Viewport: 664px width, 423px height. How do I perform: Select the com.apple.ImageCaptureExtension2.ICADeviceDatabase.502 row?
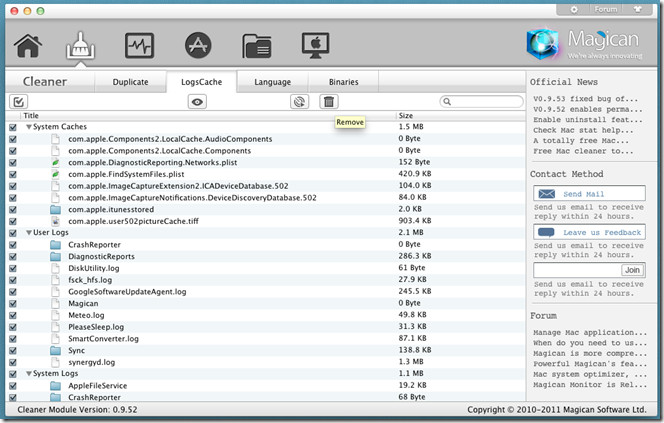pyautogui.click(x=266, y=186)
